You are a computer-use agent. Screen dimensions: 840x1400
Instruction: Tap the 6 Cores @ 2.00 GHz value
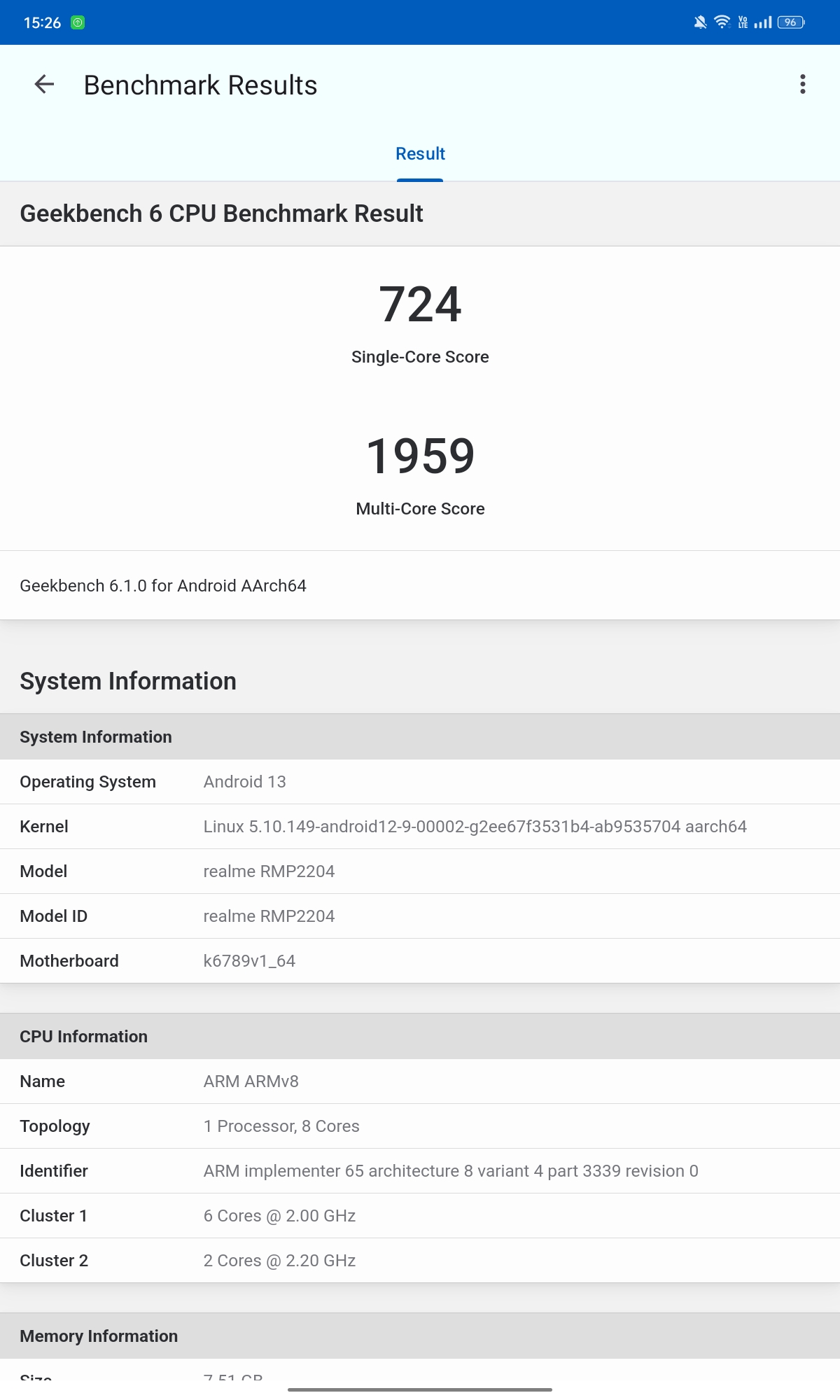tap(280, 1216)
